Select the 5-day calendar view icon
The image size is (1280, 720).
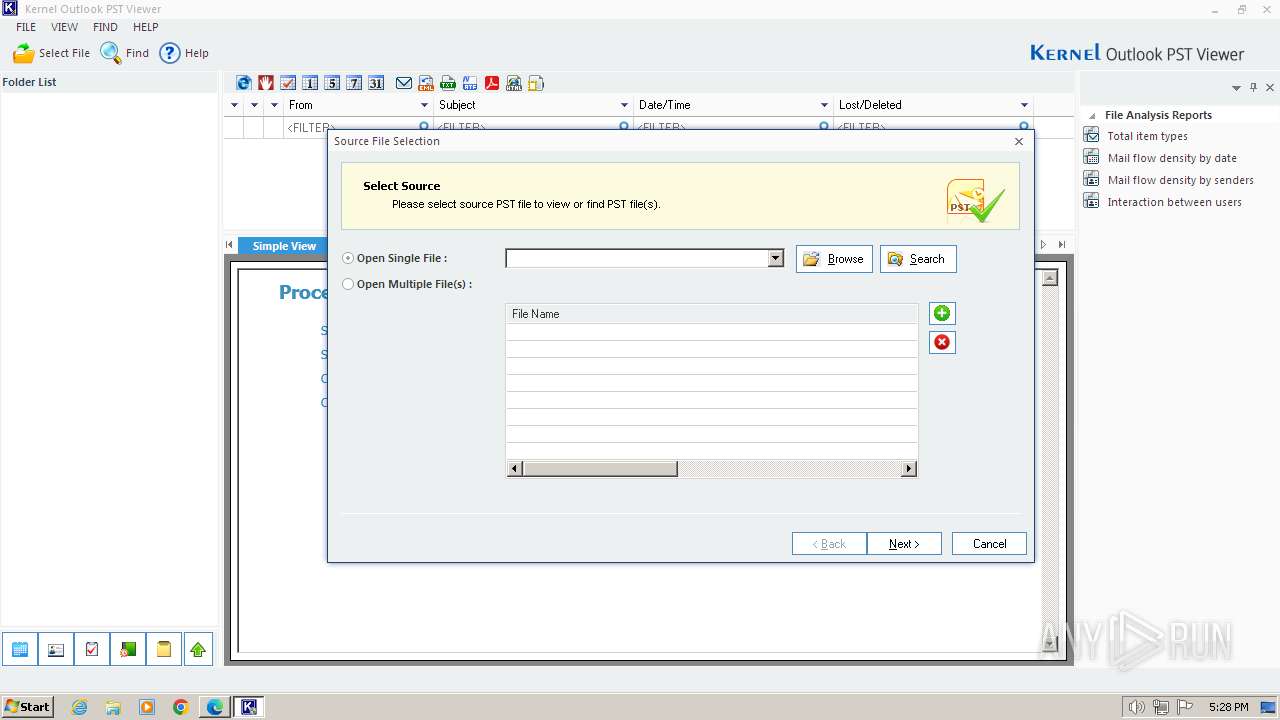tap(332, 83)
